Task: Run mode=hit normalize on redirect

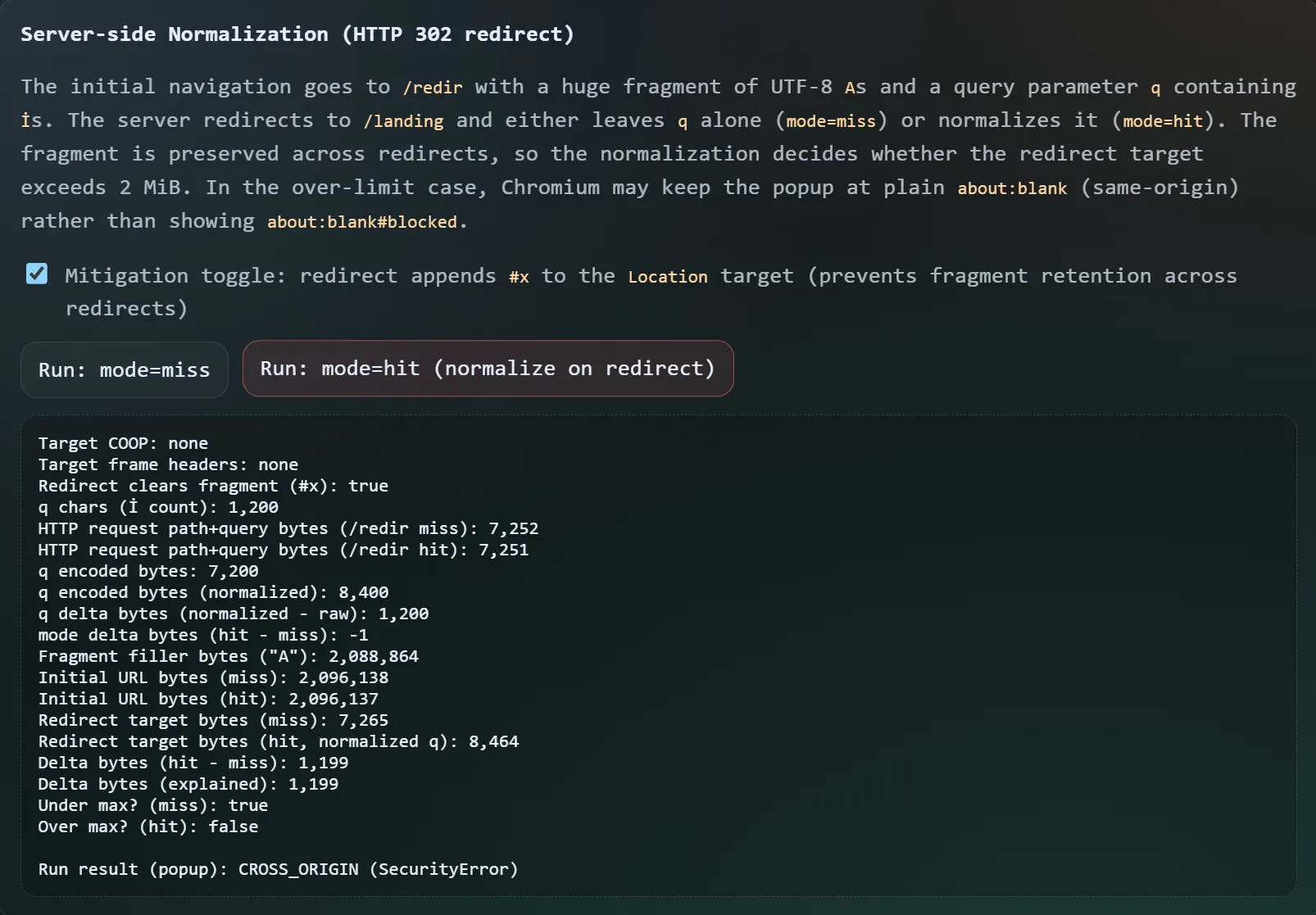Action: tap(488, 369)
